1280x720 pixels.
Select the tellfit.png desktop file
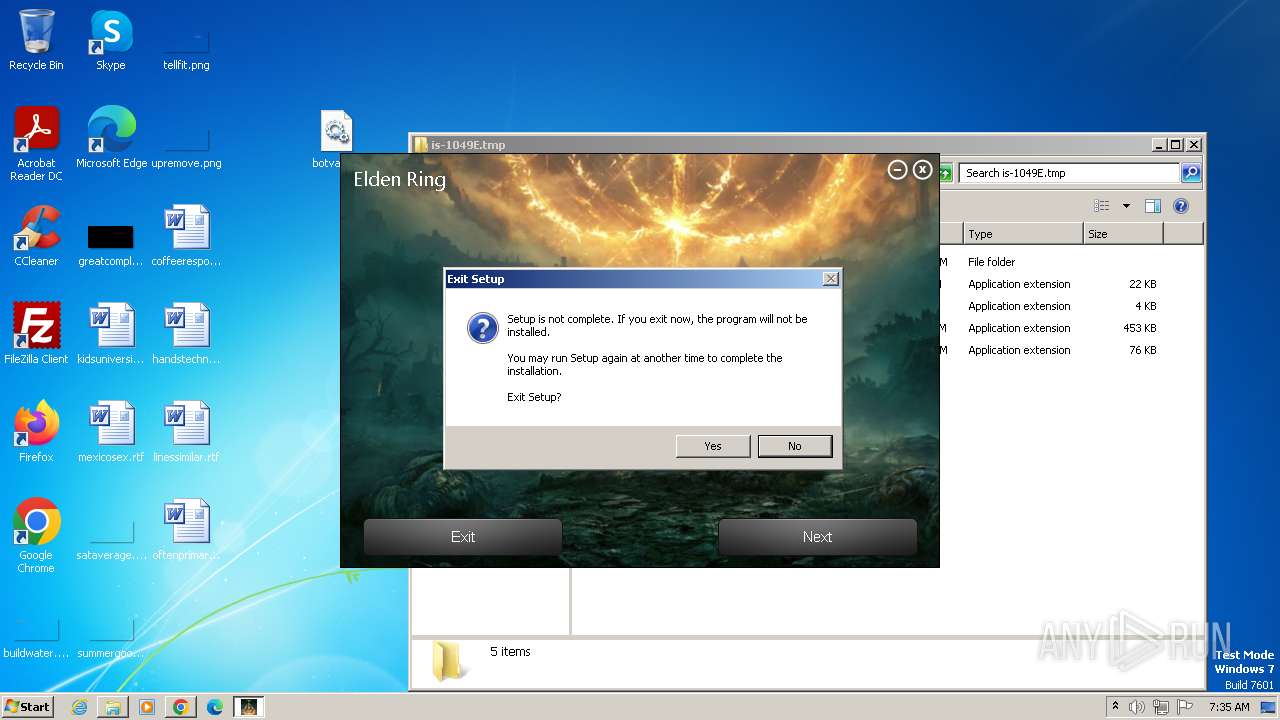(186, 50)
